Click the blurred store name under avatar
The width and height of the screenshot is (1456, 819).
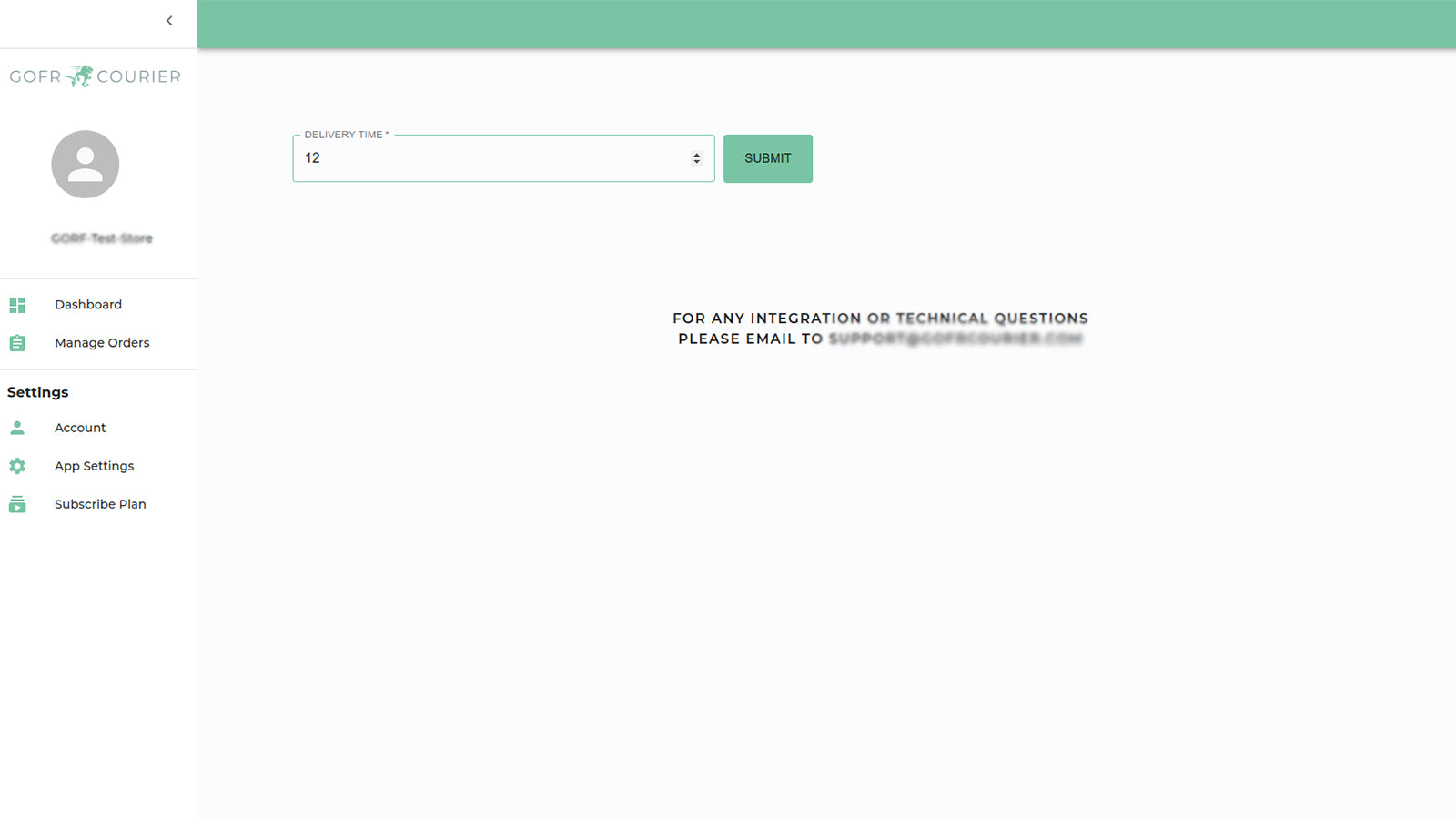pos(102,238)
